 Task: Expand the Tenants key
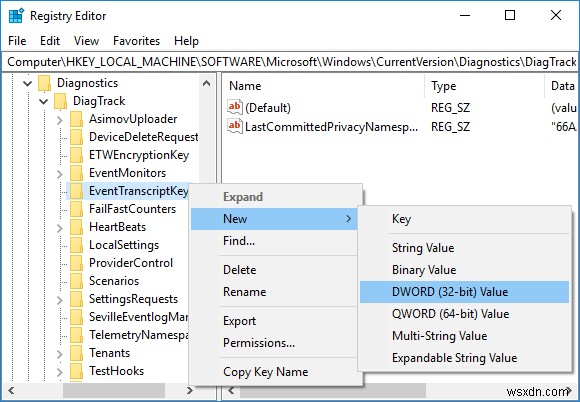coord(60,354)
